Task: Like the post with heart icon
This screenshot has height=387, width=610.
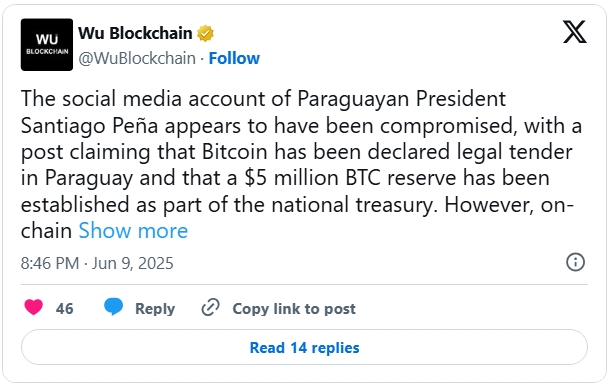Action: [34, 307]
